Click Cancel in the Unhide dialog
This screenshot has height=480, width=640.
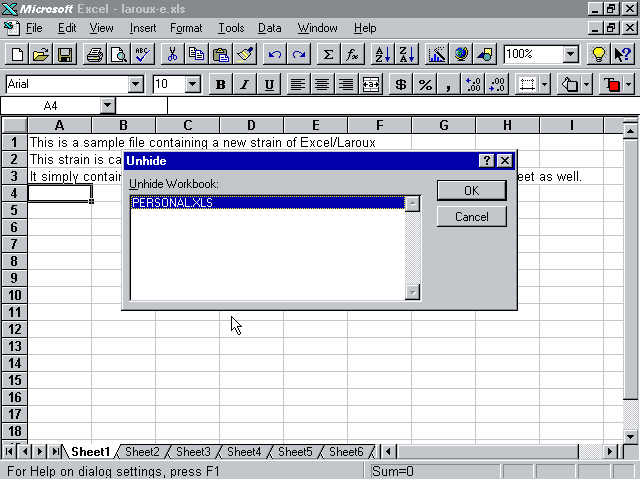pos(472,216)
